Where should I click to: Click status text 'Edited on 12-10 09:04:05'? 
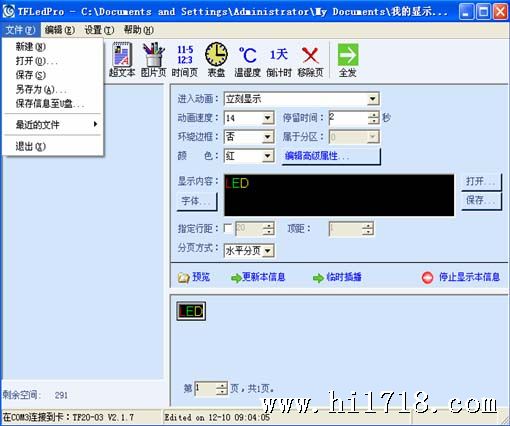pyautogui.click(x=217, y=417)
